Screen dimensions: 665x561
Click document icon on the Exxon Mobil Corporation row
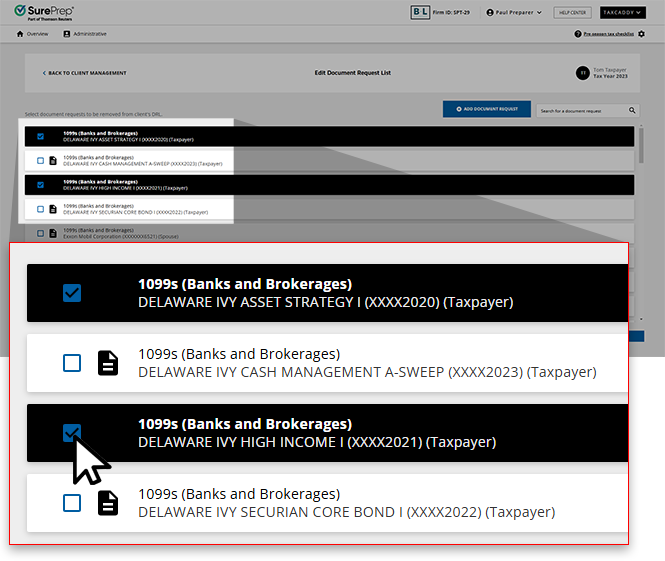click(x=53, y=233)
